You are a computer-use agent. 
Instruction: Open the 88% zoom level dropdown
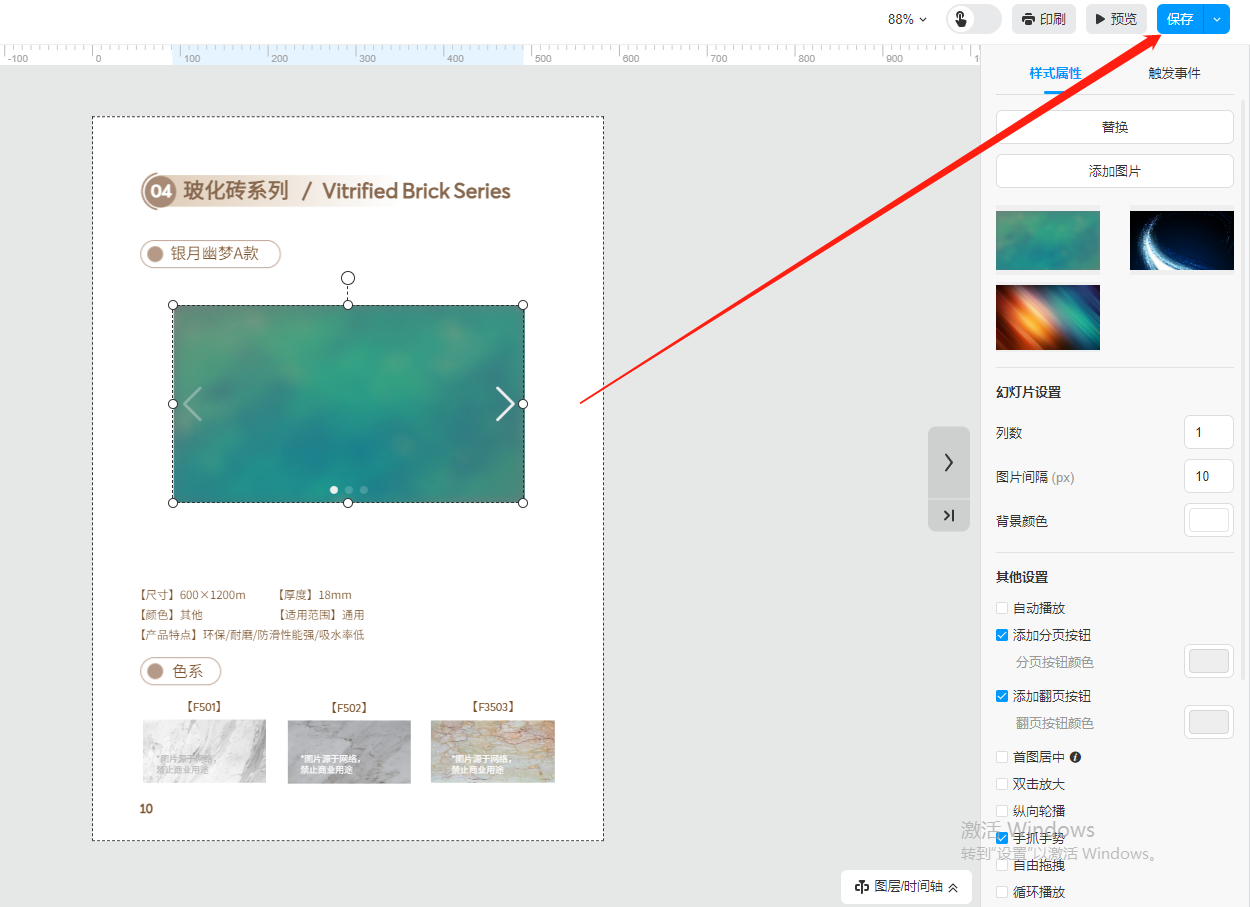click(907, 19)
